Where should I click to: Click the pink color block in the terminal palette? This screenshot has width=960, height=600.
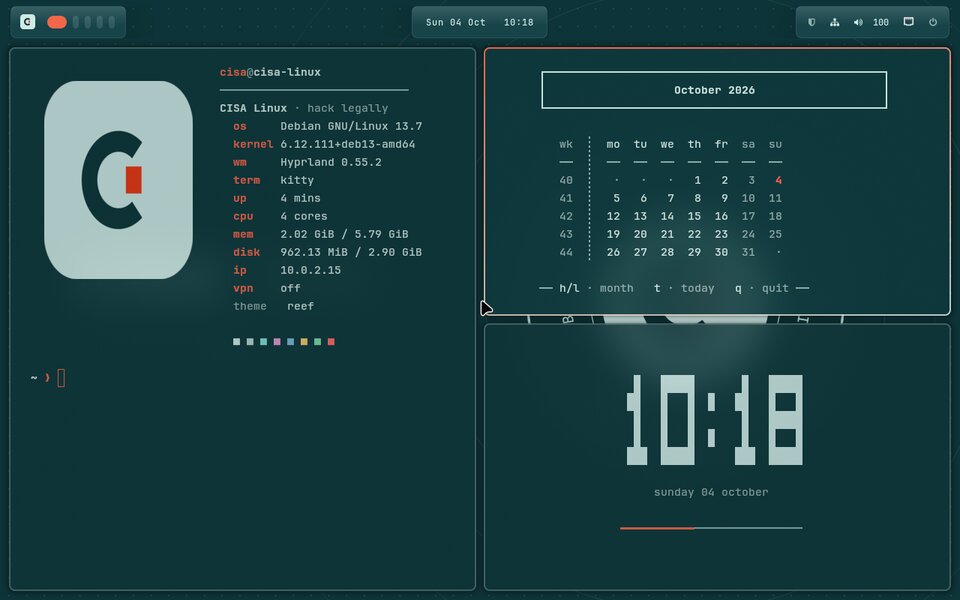pyautogui.click(x=277, y=342)
